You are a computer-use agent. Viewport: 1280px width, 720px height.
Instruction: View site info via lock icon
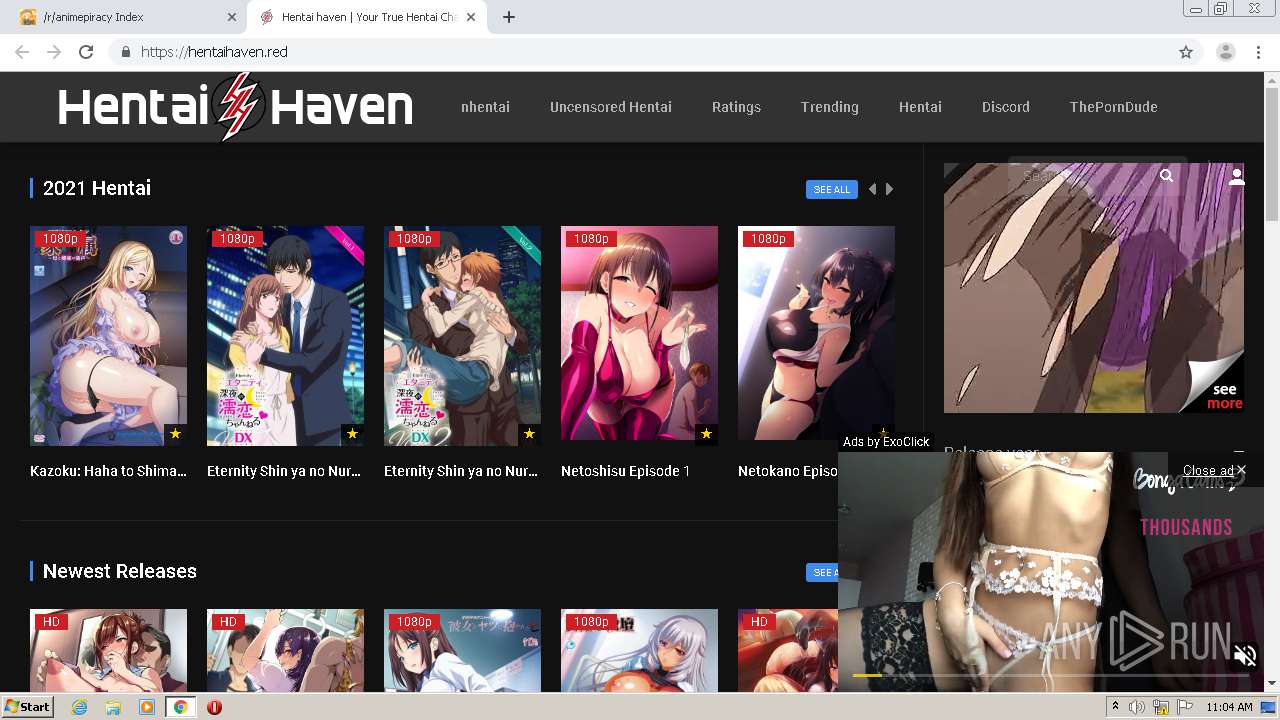pos(126,52)
